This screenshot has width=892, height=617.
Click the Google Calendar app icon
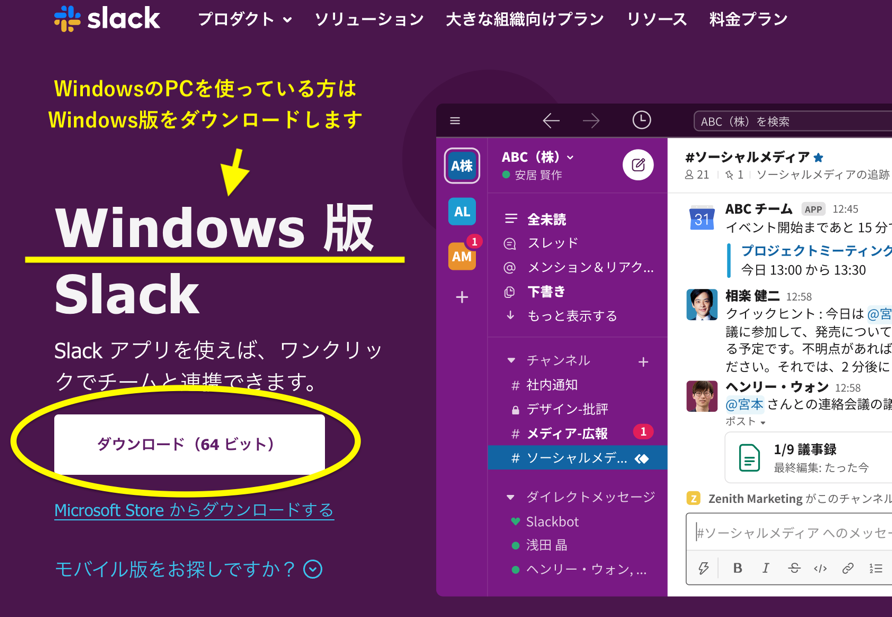click(x=701, y=218)
